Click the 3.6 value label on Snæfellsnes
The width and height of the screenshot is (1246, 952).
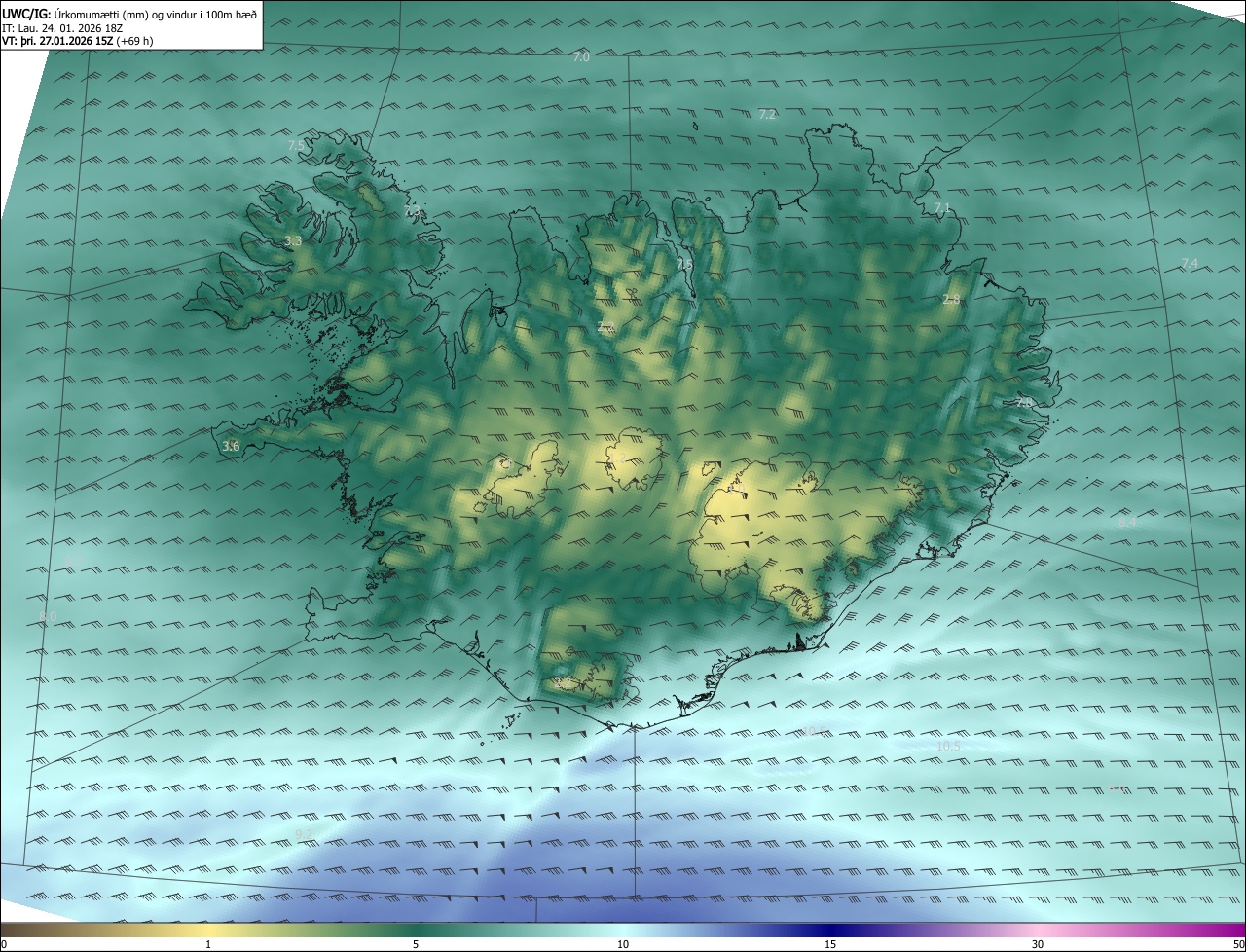point(231,446)
